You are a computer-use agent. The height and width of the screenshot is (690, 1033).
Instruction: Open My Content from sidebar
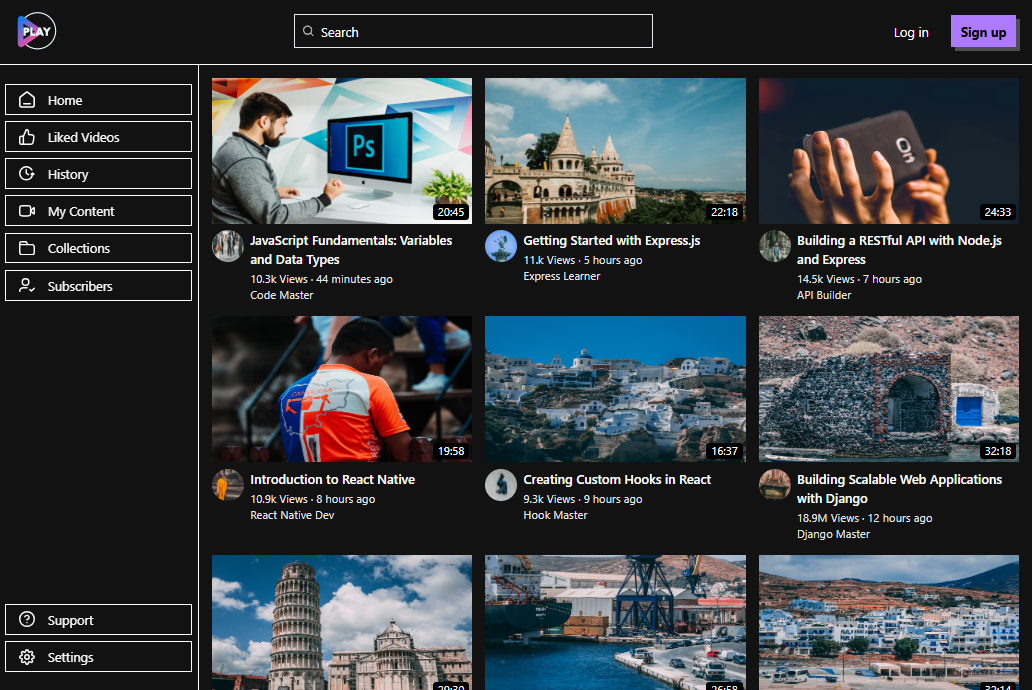coord(98,211)
